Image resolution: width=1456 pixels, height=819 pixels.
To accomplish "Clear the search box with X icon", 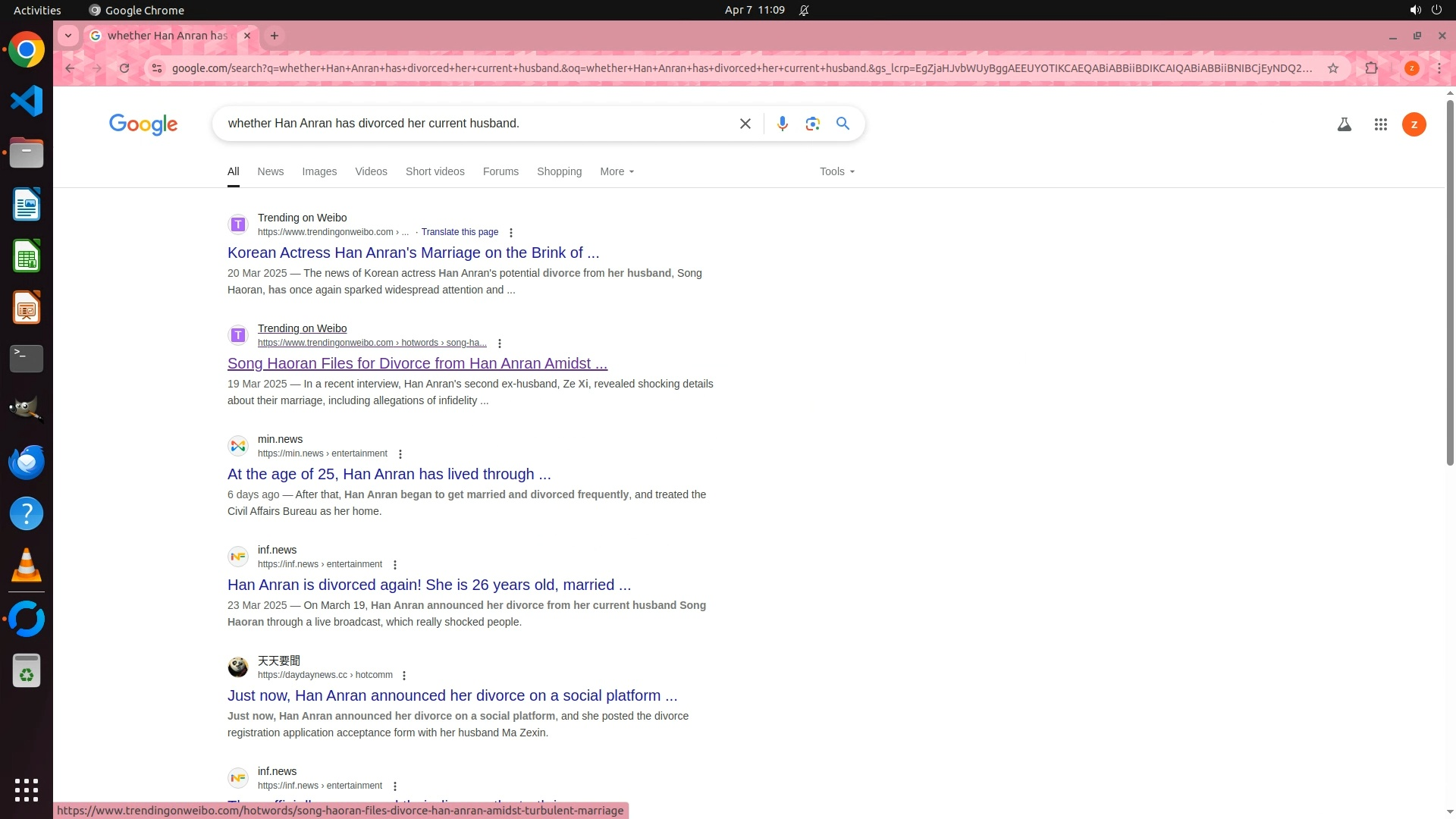I will point(745,124).
